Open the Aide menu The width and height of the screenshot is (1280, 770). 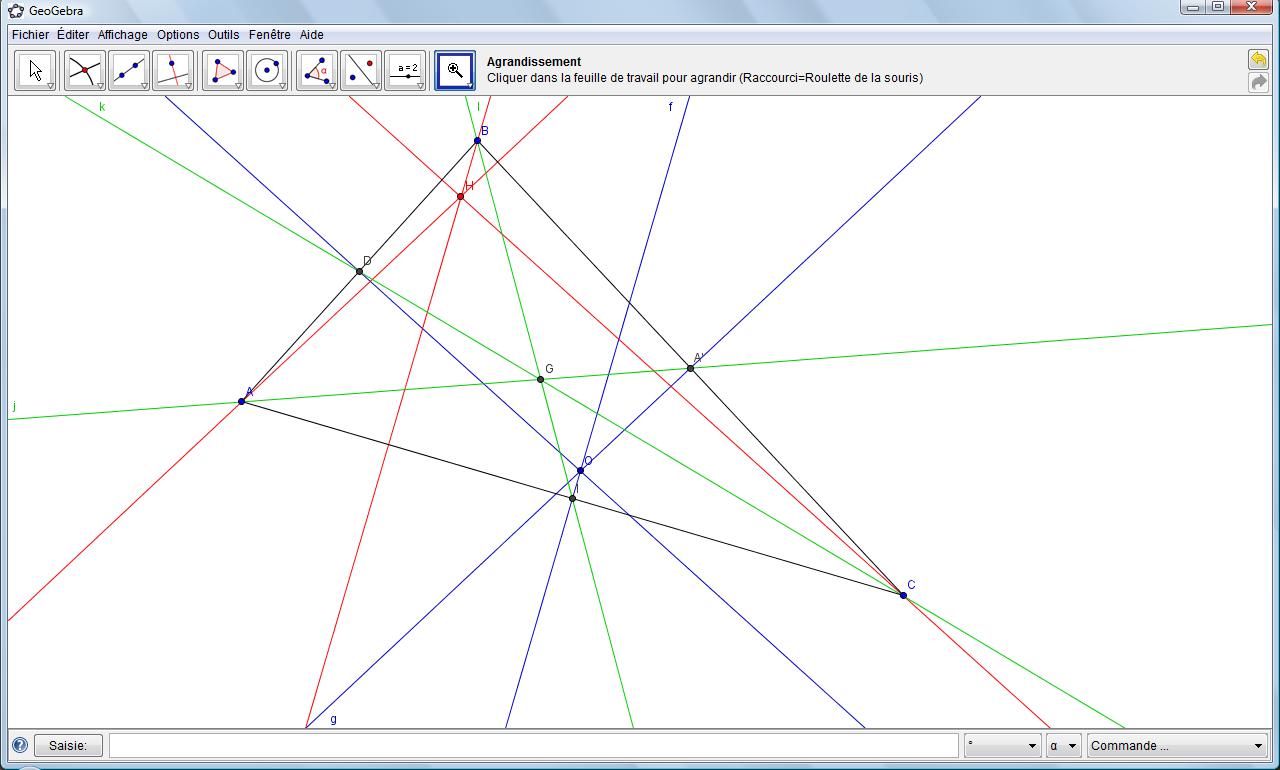click(x=312, y=34)
